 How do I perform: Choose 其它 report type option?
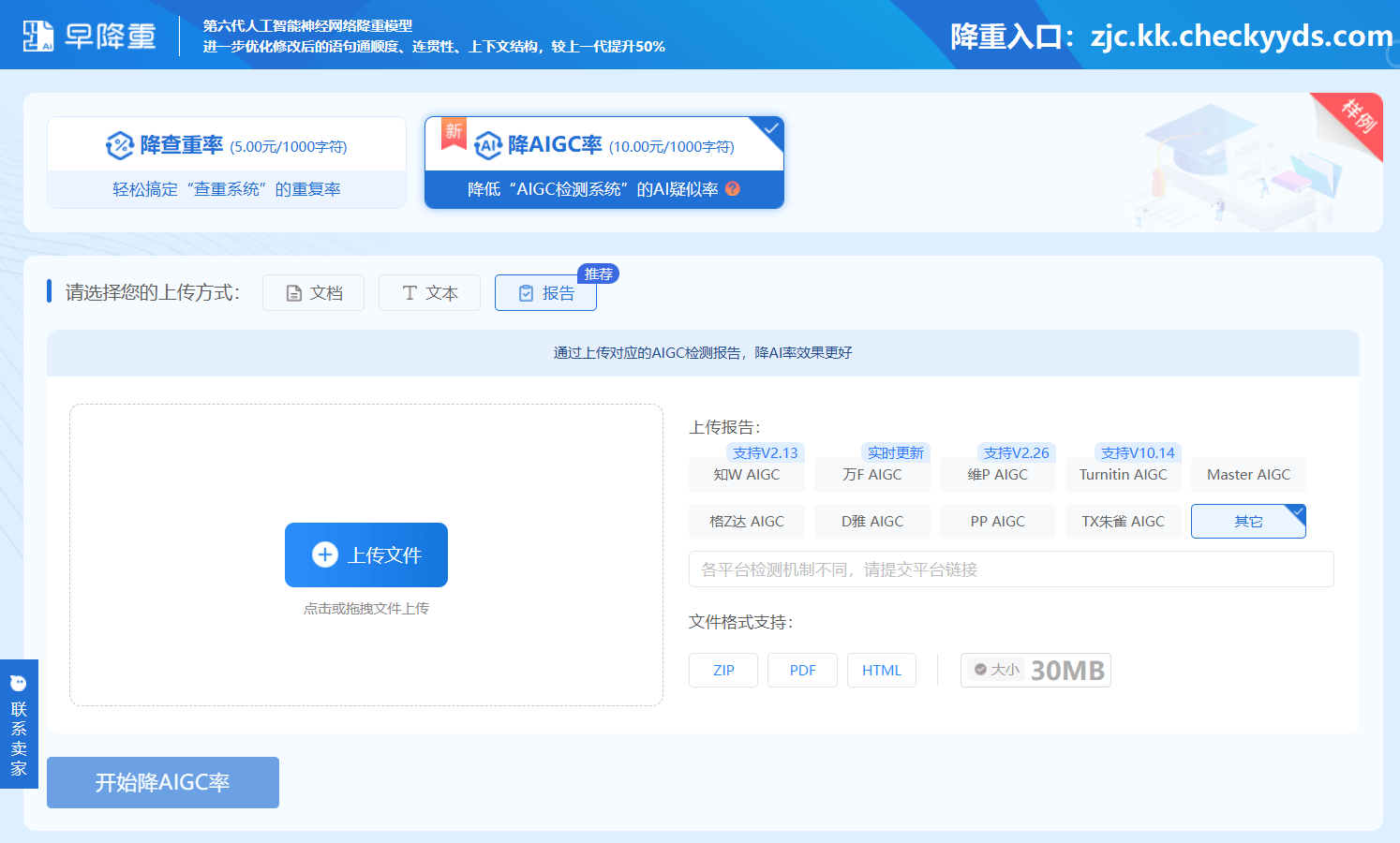click(x=1247, y=522)
